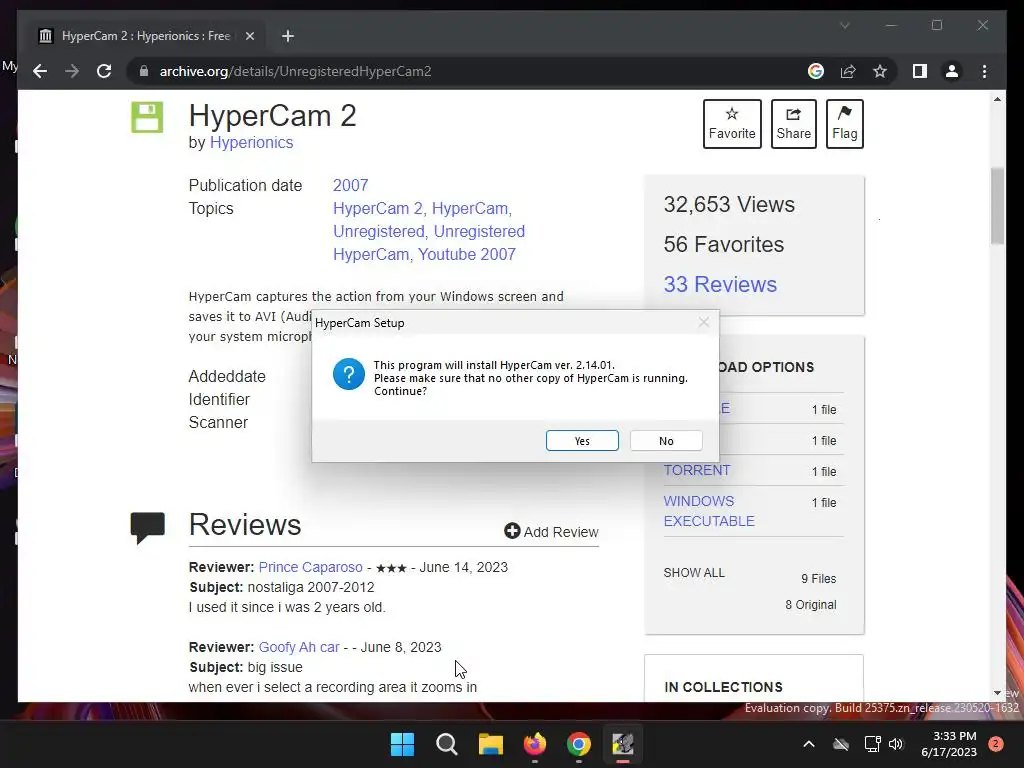1024x768 pixels.
Task: Click the network tray icon
Action: click(872, 744)
